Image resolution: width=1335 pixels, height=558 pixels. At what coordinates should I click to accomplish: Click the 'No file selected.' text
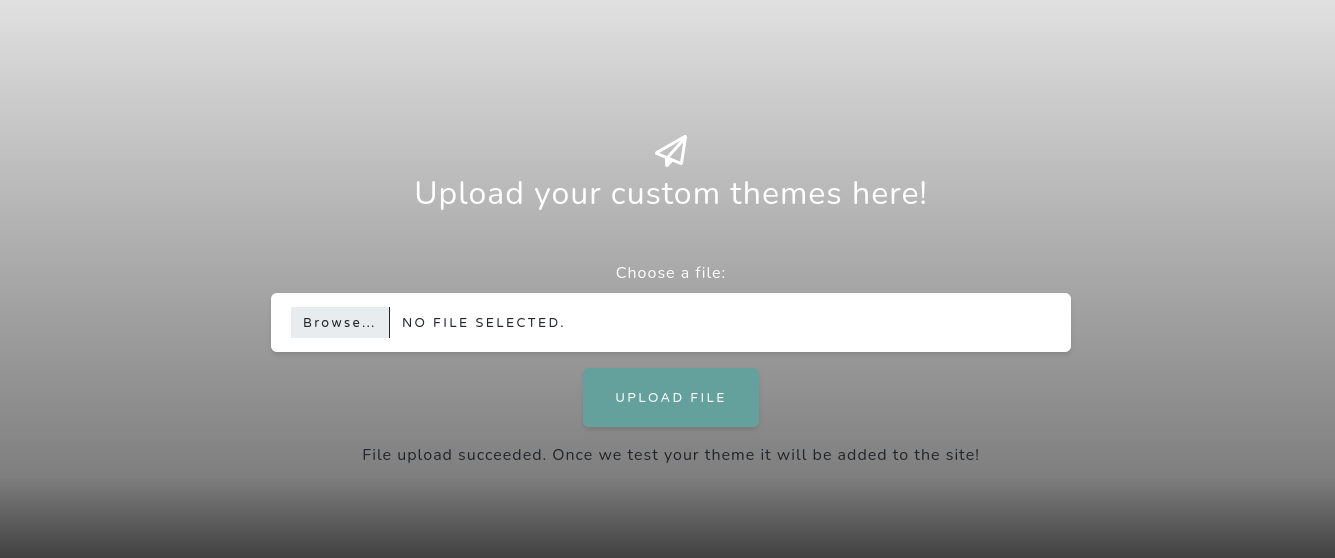[483, 323]
